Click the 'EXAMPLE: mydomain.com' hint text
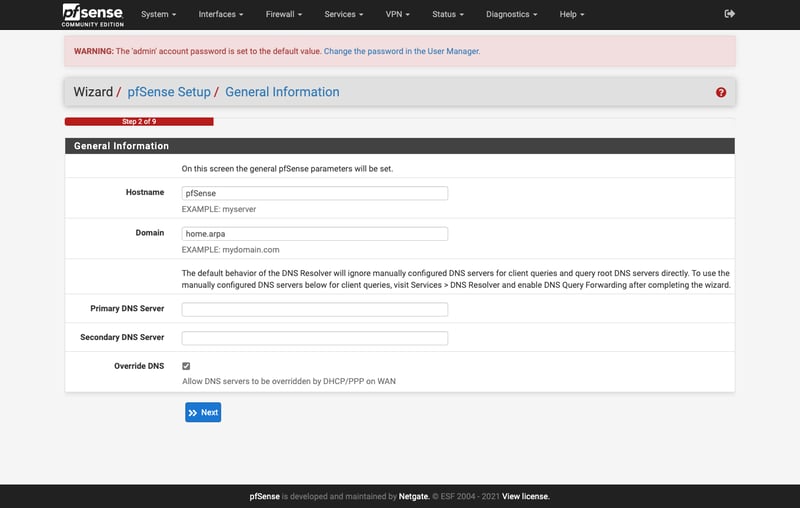 pos(231,250)
